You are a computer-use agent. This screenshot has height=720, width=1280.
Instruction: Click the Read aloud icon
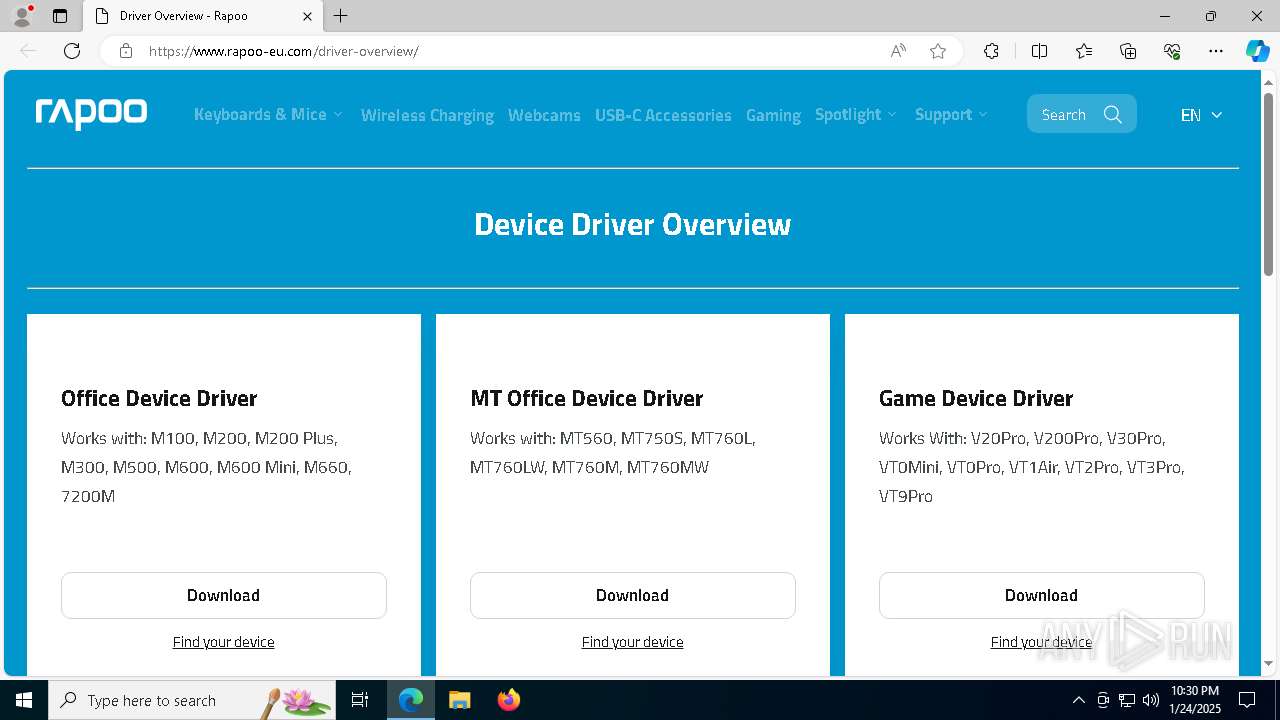click(x=898, y=51)
